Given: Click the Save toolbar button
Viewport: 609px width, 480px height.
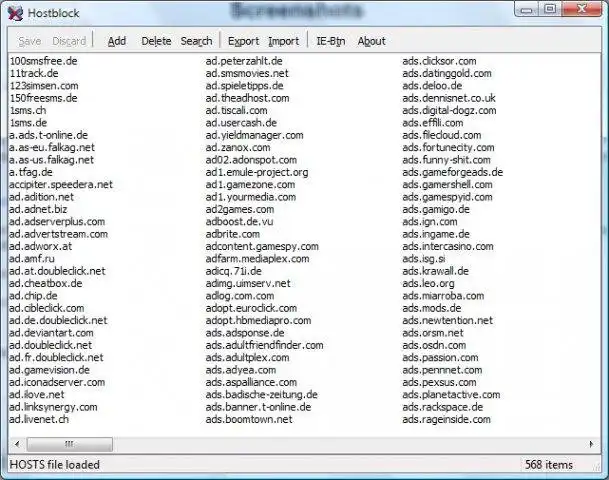Looking at the screenshot, I should tap(30, 41).
